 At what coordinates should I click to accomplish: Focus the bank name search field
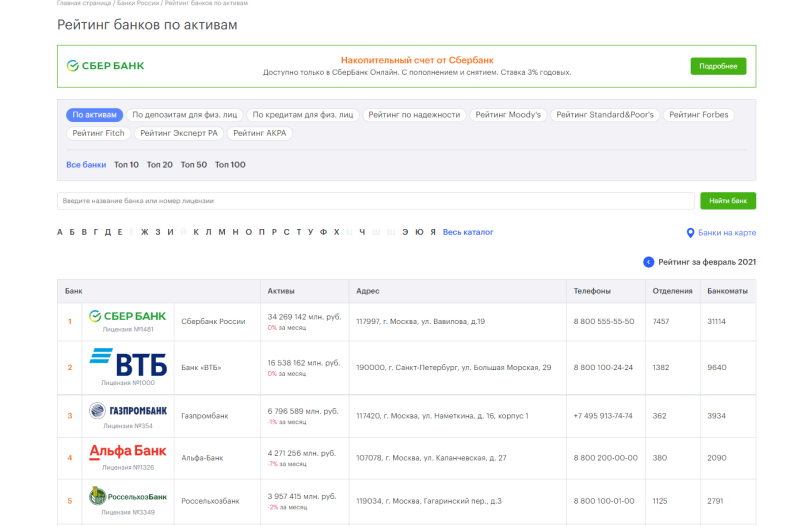(x=376, y=201)
